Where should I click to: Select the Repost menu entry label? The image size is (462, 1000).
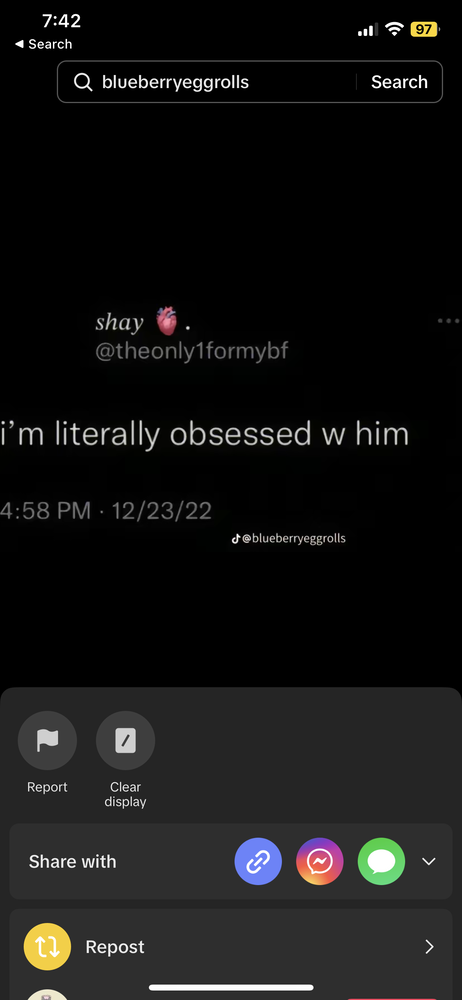click(x=115, y=947)
